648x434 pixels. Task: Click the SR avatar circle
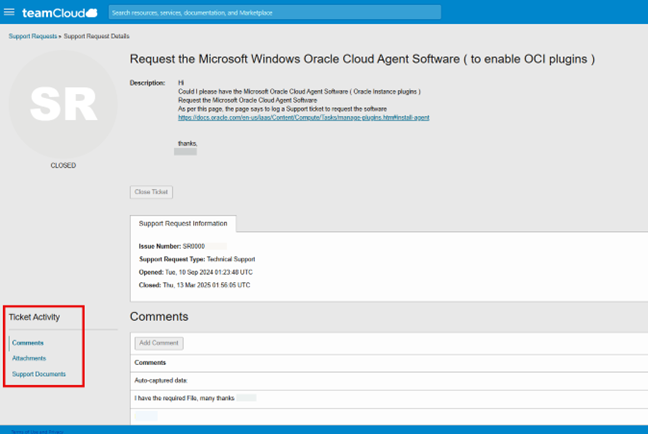pos(63,105)
